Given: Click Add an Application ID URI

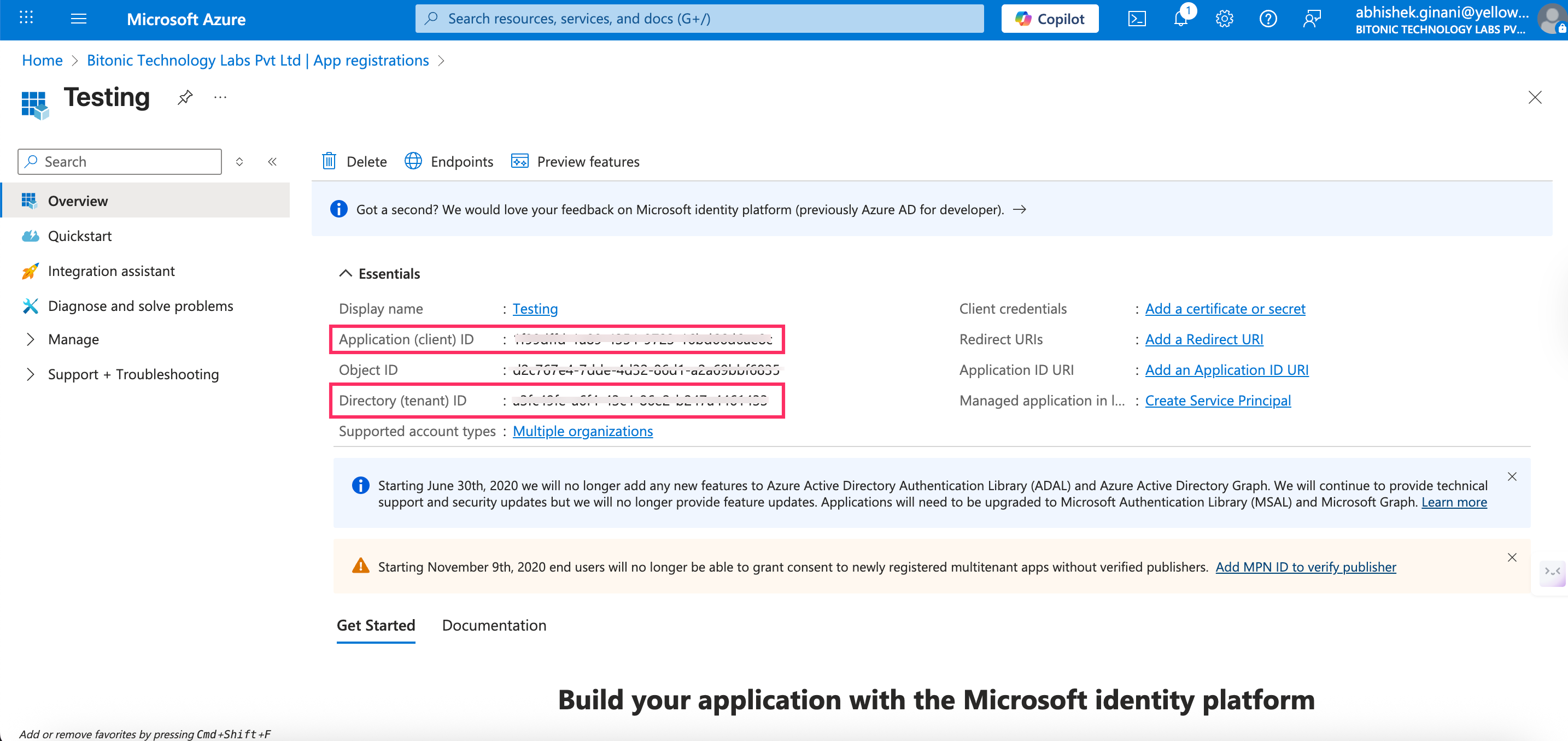Looking at the screenshot, I should [x=1226, y=370].
